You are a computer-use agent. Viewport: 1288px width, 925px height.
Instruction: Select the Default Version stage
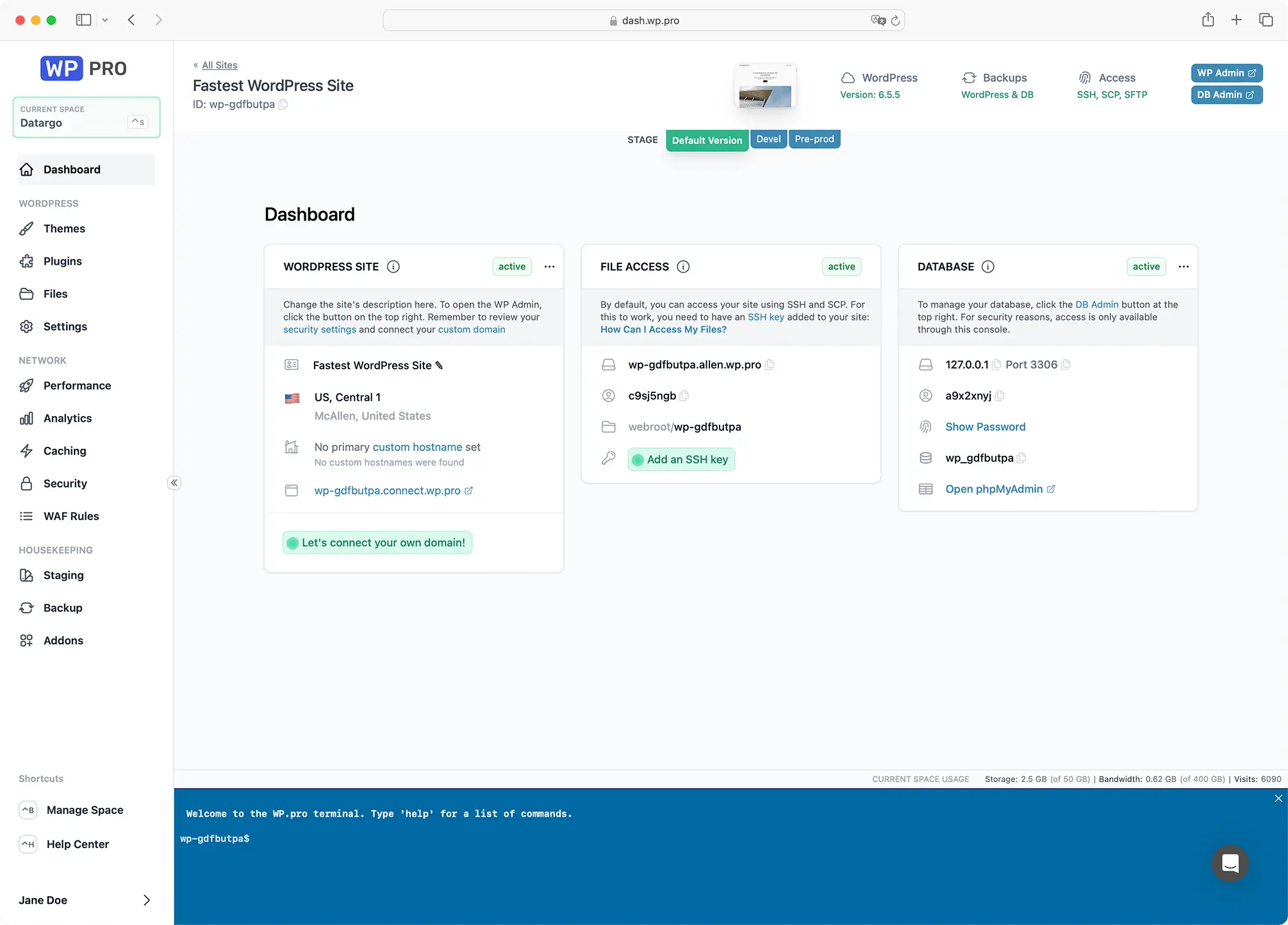tap(707, 140)
